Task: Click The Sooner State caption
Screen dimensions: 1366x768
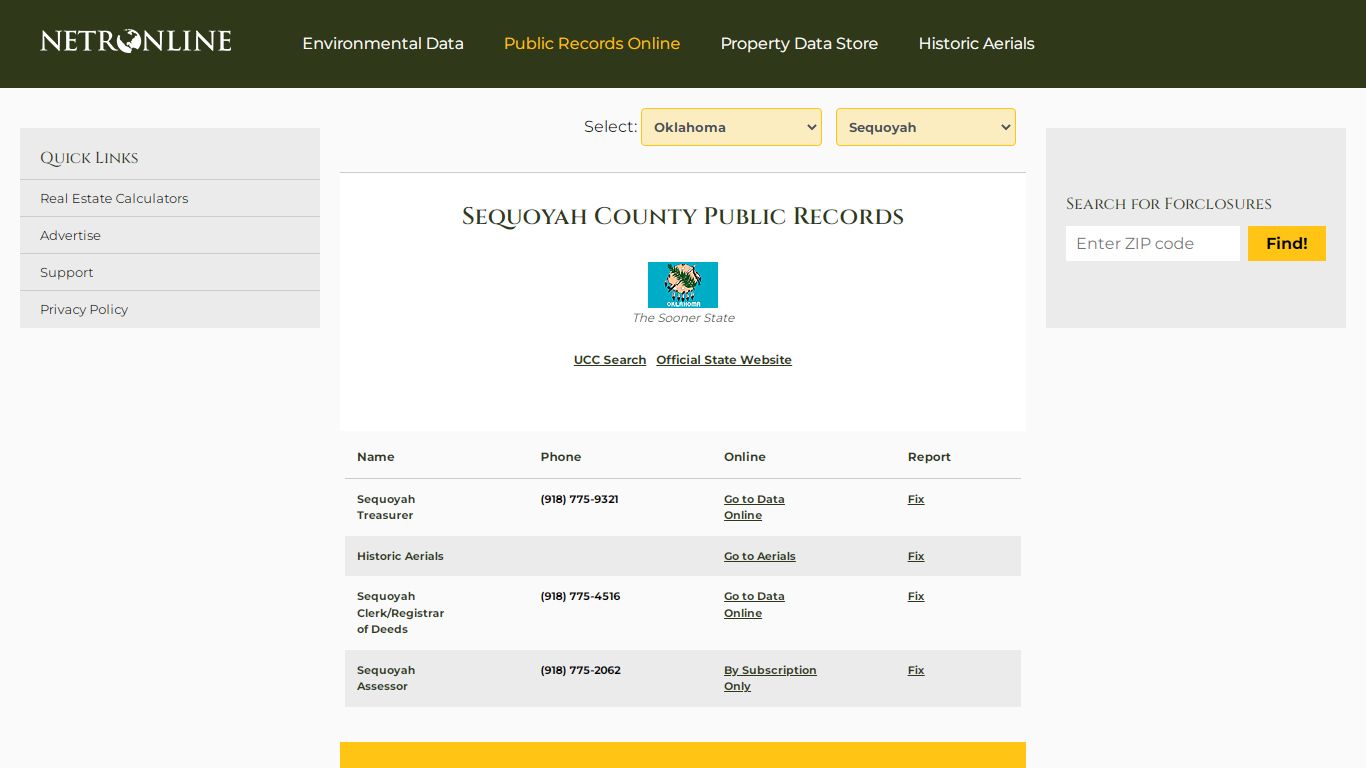Action: (x=683, y=318)
